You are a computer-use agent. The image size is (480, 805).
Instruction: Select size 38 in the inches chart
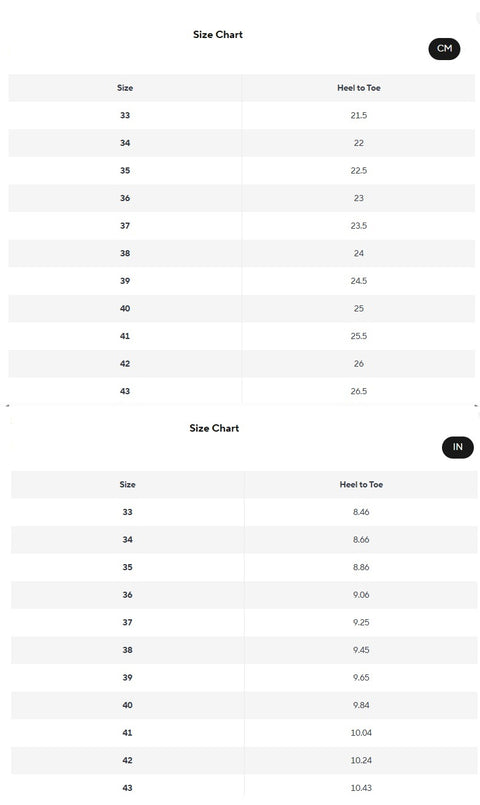point(127,650)
